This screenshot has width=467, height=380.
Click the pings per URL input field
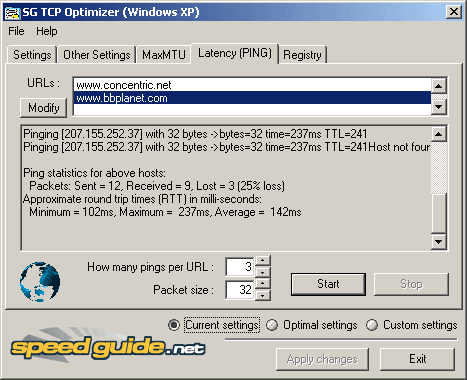coord(240,267)
